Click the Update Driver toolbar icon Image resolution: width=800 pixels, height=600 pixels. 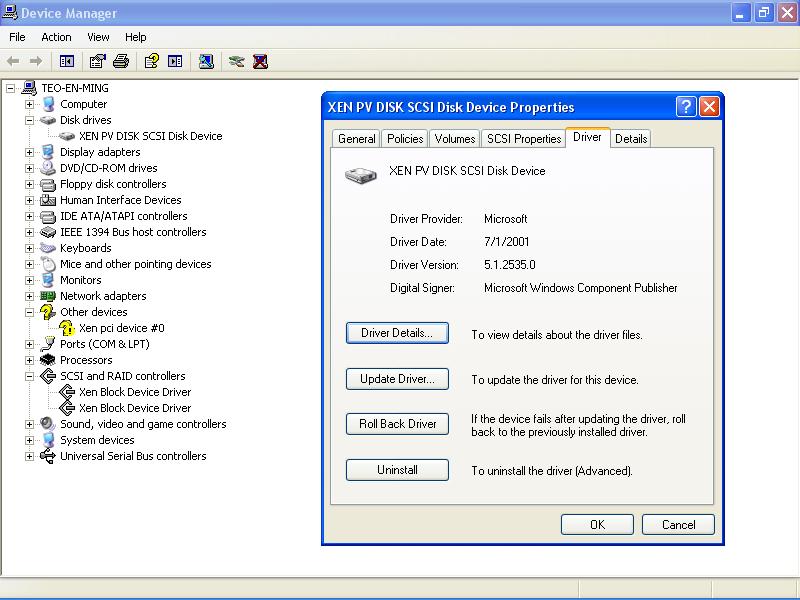click(x=236, y=61)
